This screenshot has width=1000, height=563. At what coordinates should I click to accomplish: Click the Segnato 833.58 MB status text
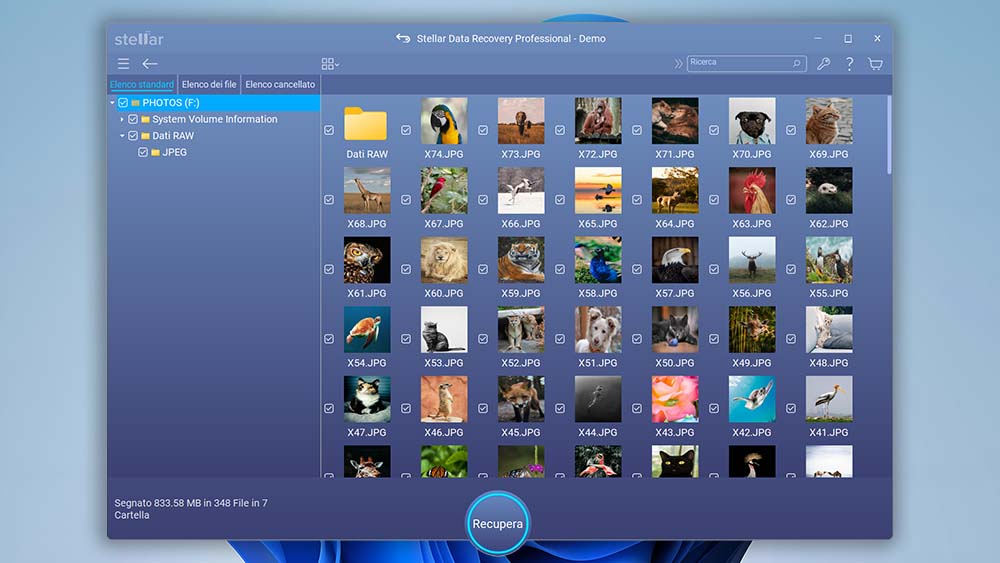click(191, 509)
